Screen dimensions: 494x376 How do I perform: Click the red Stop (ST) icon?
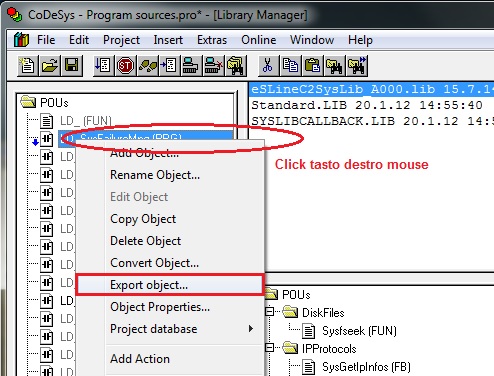coord(125,65)
